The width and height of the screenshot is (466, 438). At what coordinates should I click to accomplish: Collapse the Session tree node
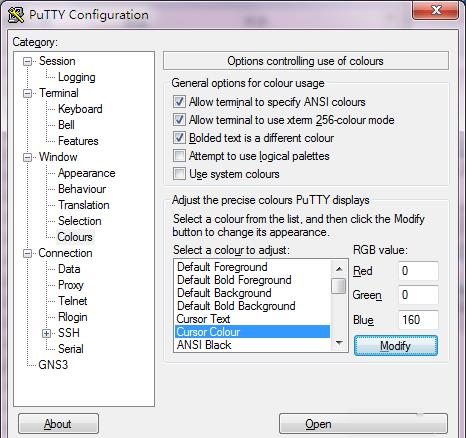point(28,61)
